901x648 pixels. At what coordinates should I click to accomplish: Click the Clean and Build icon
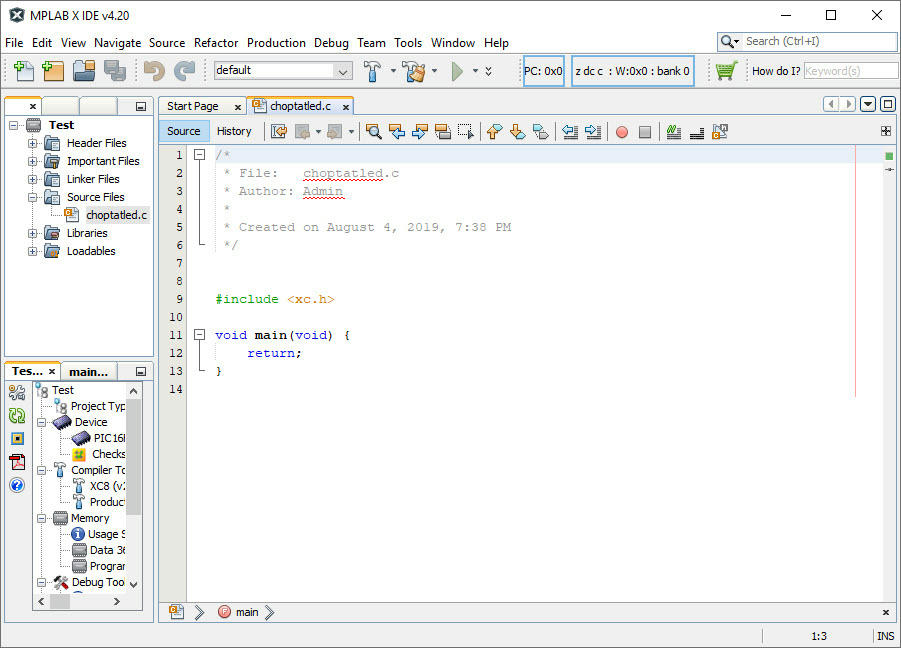coord(414,71)
